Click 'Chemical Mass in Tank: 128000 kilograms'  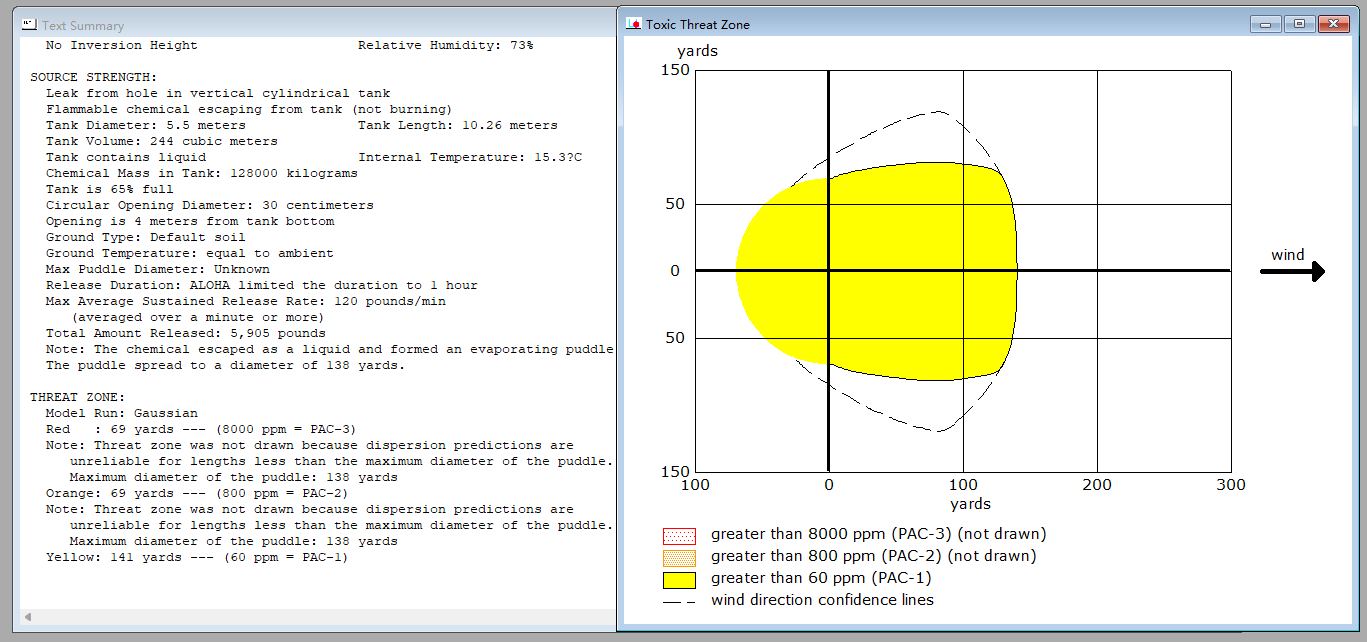(202, 173)
